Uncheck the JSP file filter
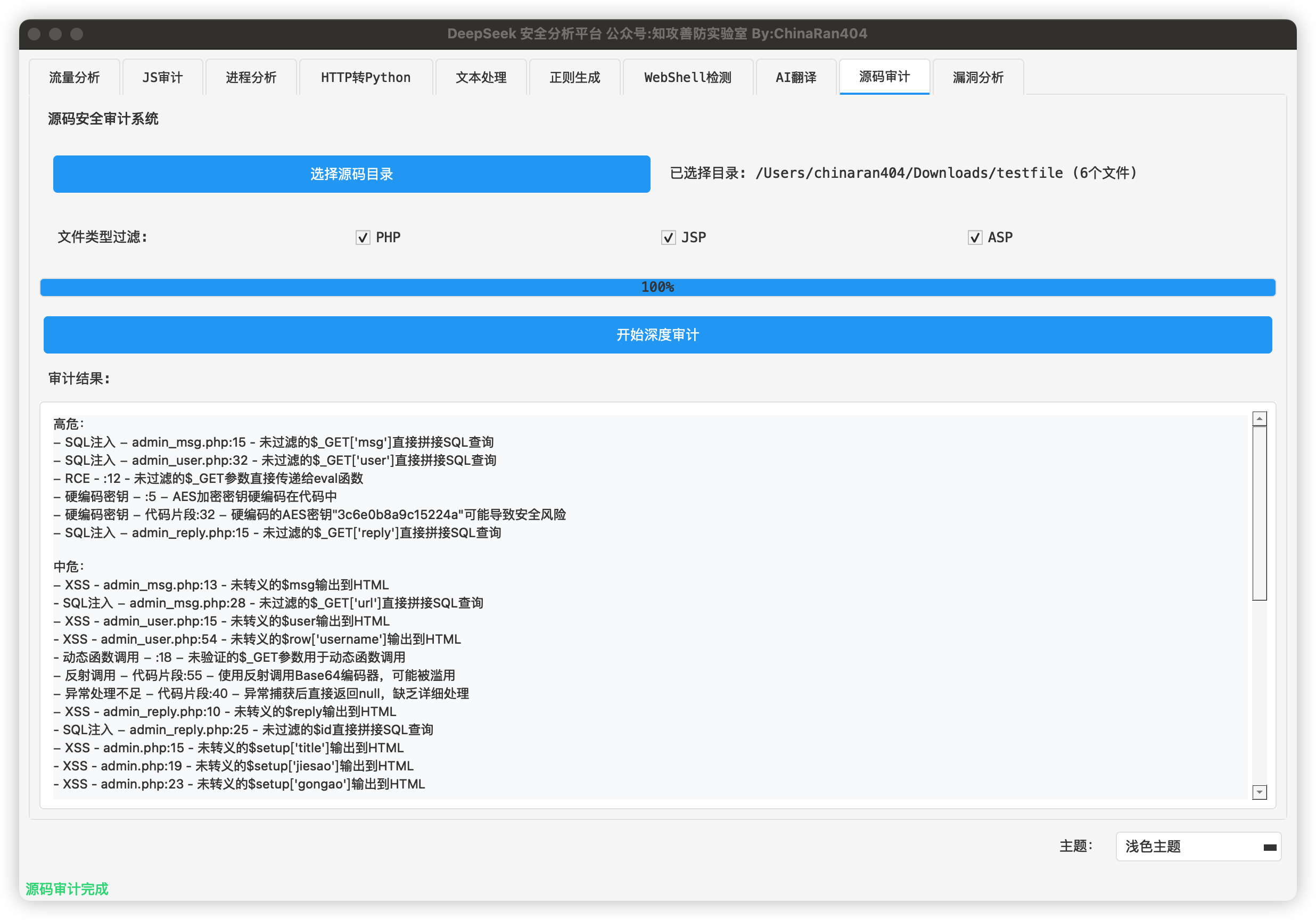This screenshot has width=1316, height=920. 668,237
